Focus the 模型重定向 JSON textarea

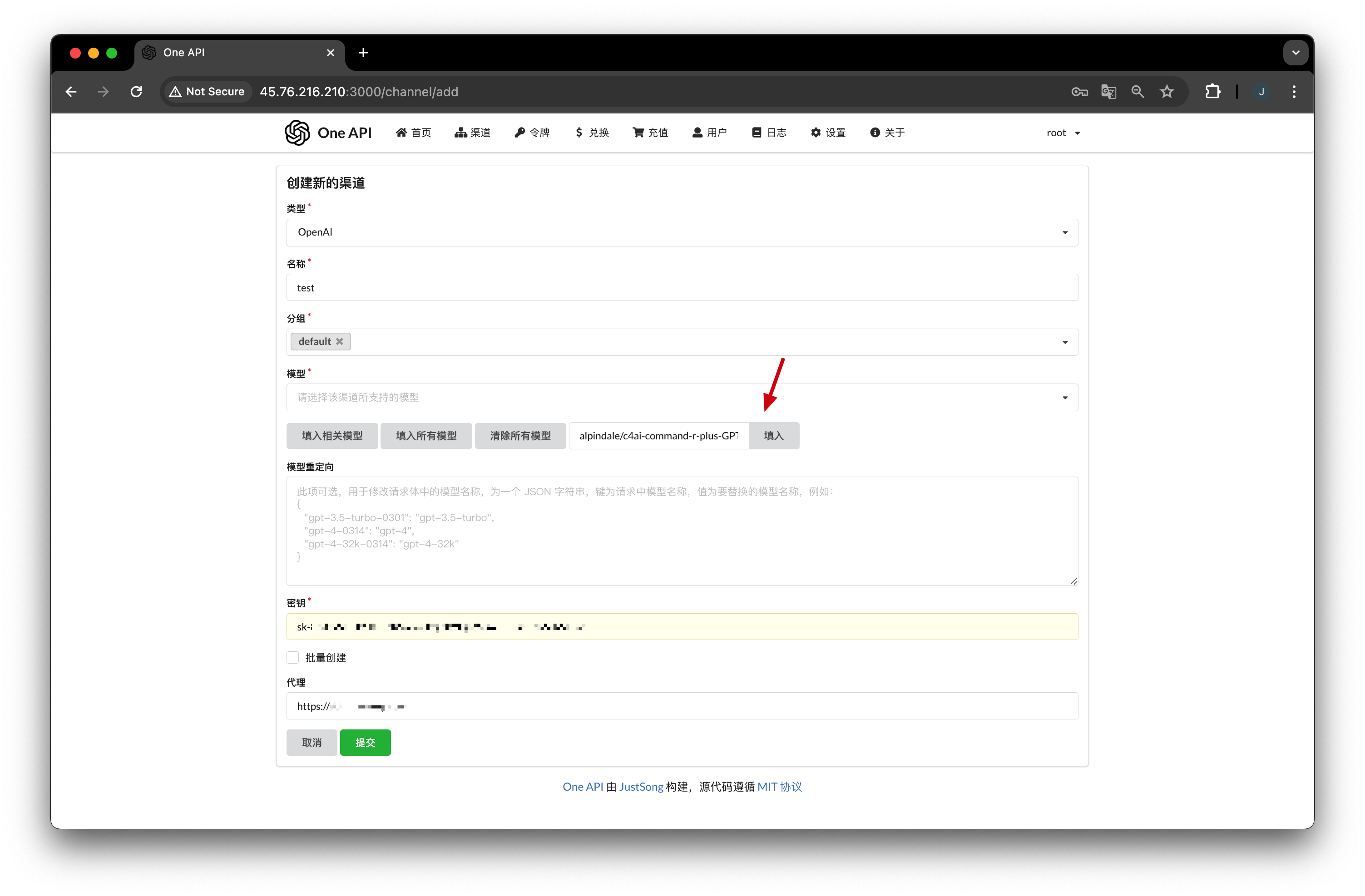tap(682, 532)
